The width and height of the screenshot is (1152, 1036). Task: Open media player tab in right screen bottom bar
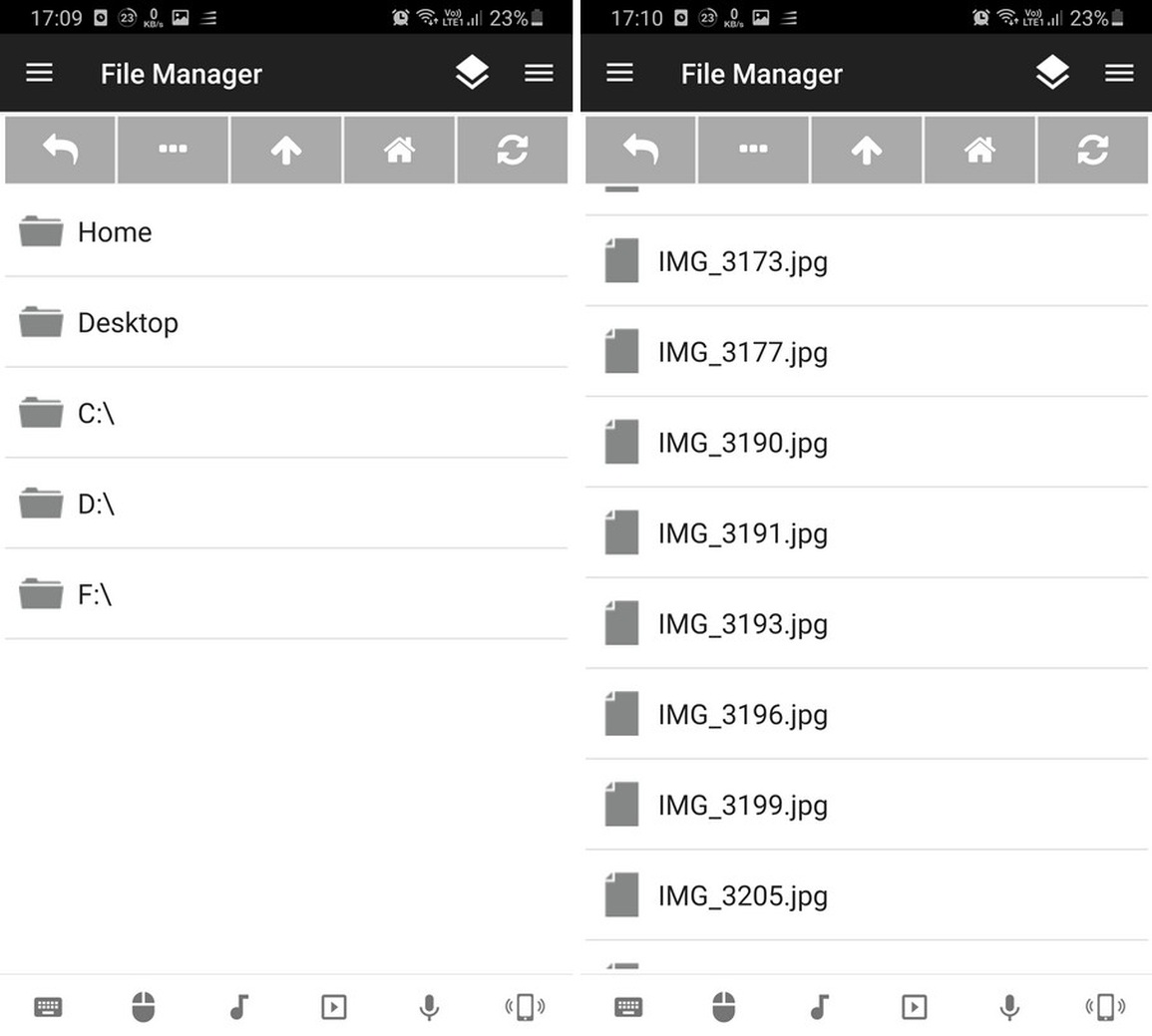click(914, 1007)
